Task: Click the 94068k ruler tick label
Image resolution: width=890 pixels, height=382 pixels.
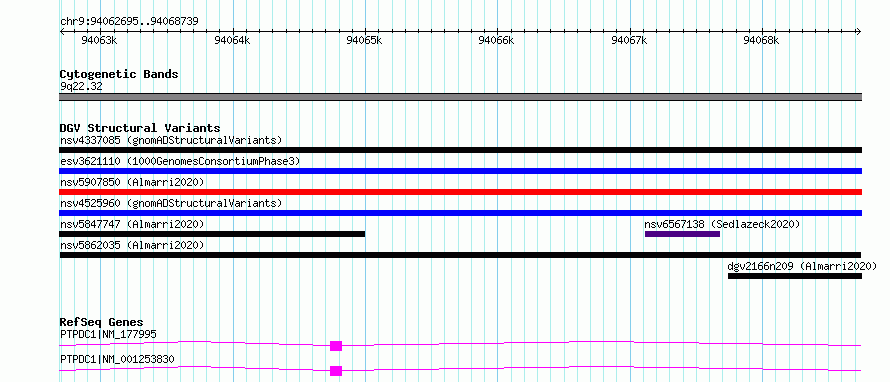Action: click(762, 40)
